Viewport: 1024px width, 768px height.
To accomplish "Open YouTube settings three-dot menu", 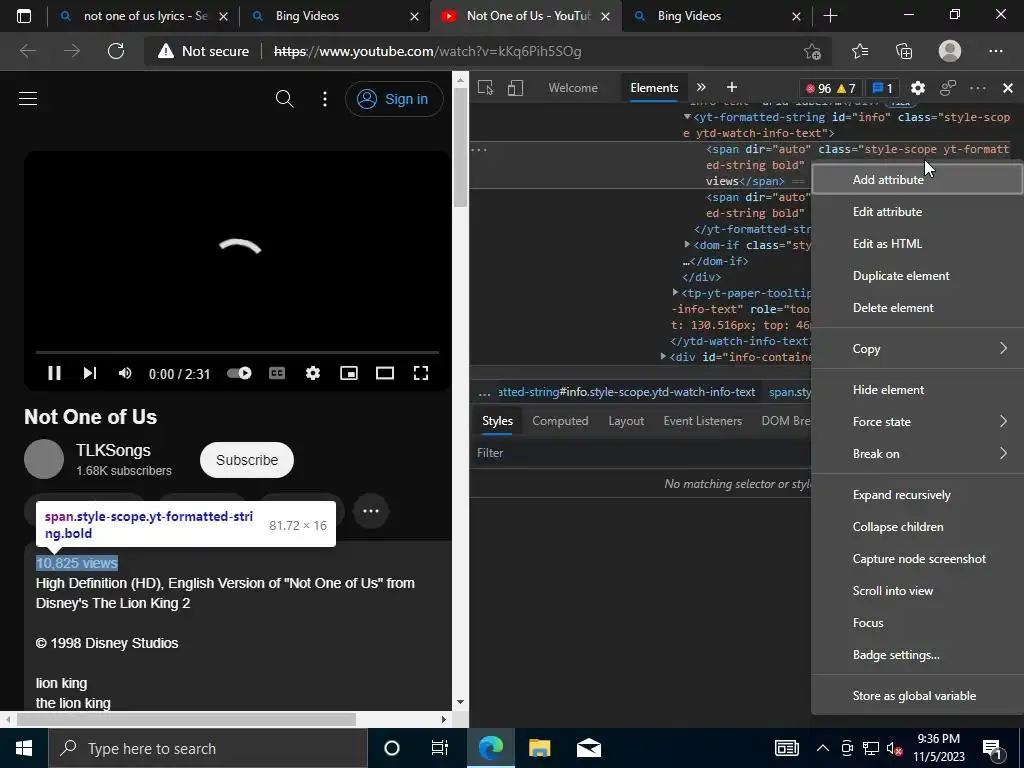I will (325, 99).
